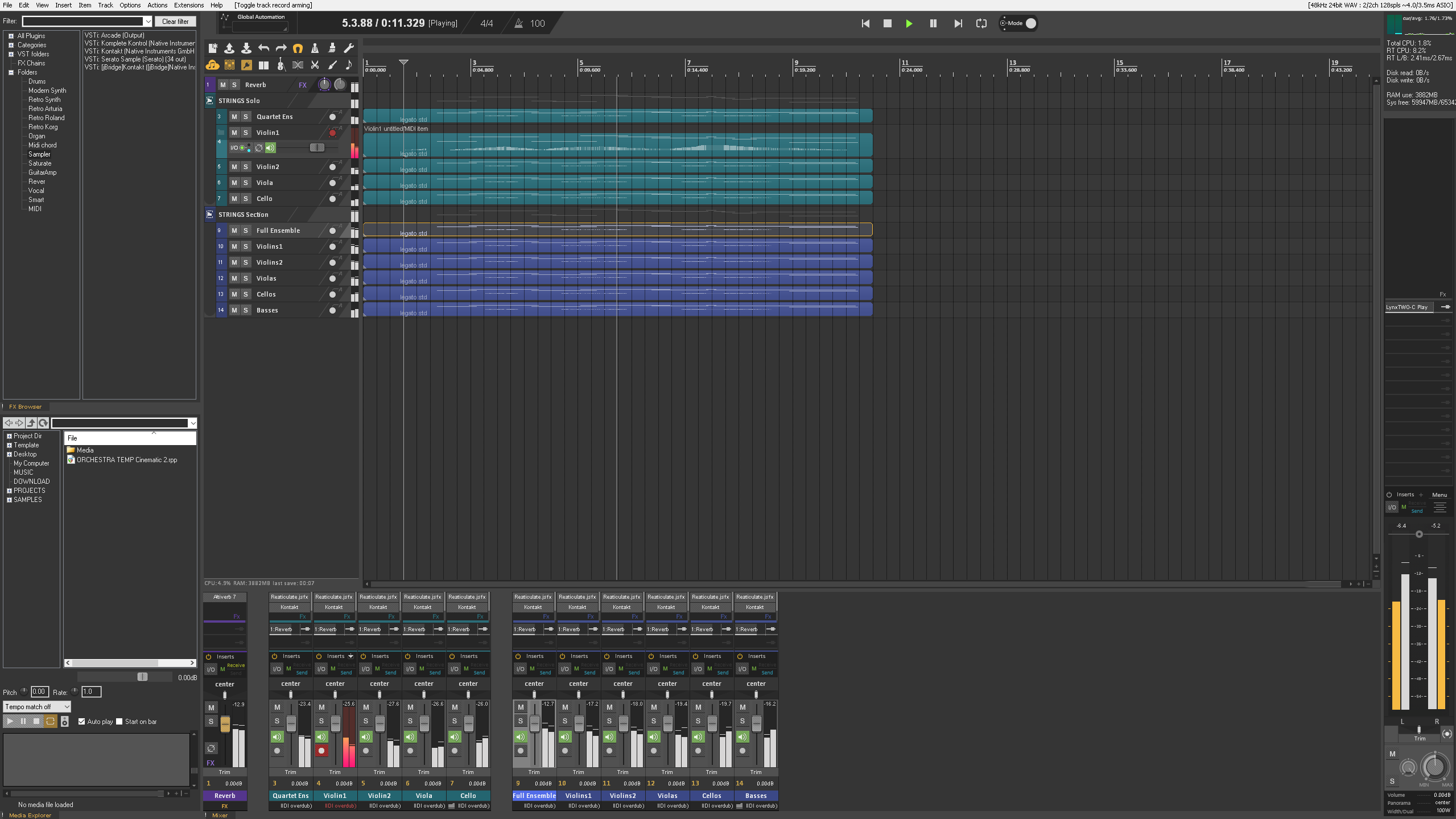
Task: Open ORCHESTRA TEMP Cinematic 2.rpp file
Action: coord(126,460)
